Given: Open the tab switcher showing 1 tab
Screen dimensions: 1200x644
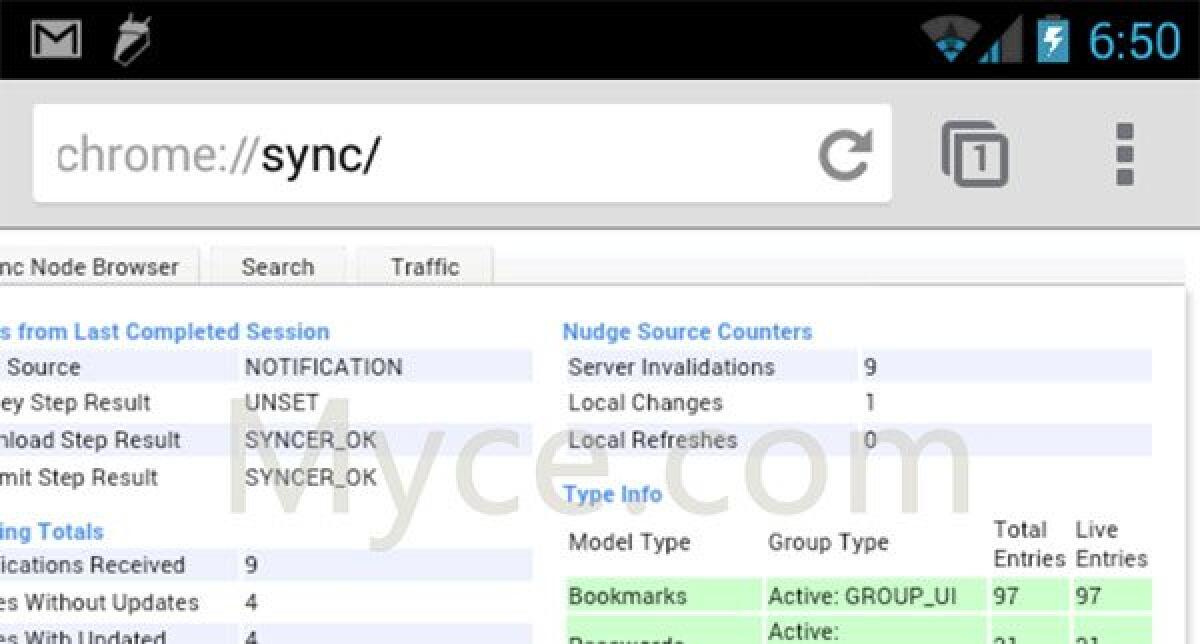Looking at the screenshot, I should (x=975, y=155).
